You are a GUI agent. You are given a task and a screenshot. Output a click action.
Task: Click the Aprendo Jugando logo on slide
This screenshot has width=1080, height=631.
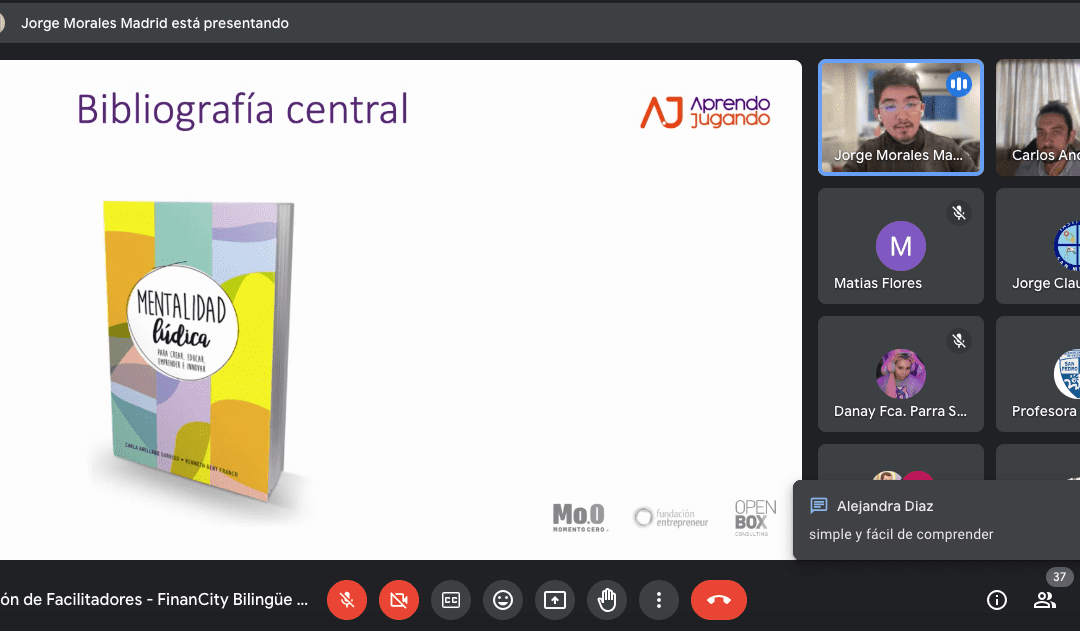705,112
